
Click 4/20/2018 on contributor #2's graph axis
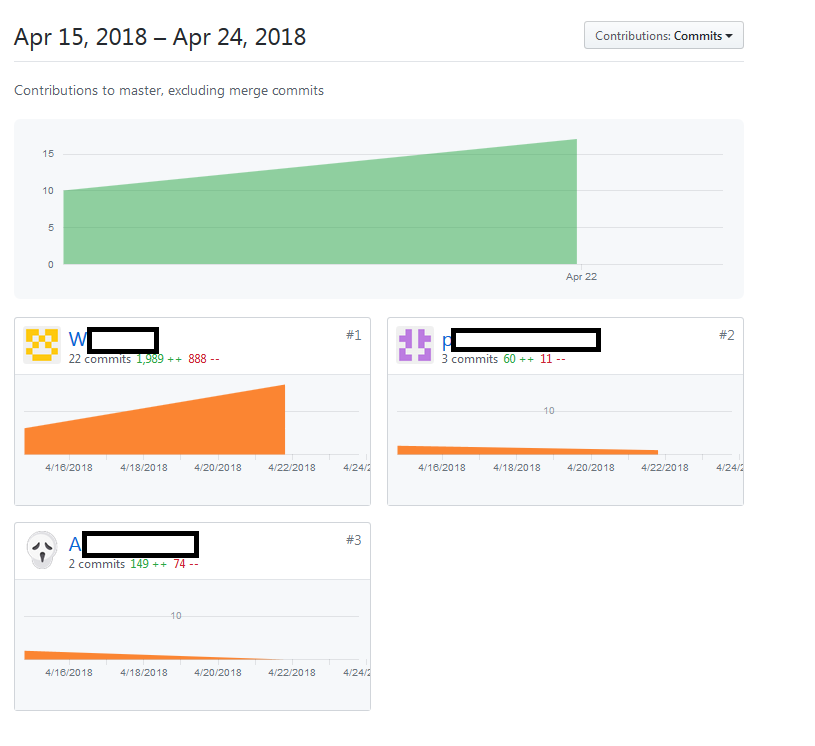591,467
